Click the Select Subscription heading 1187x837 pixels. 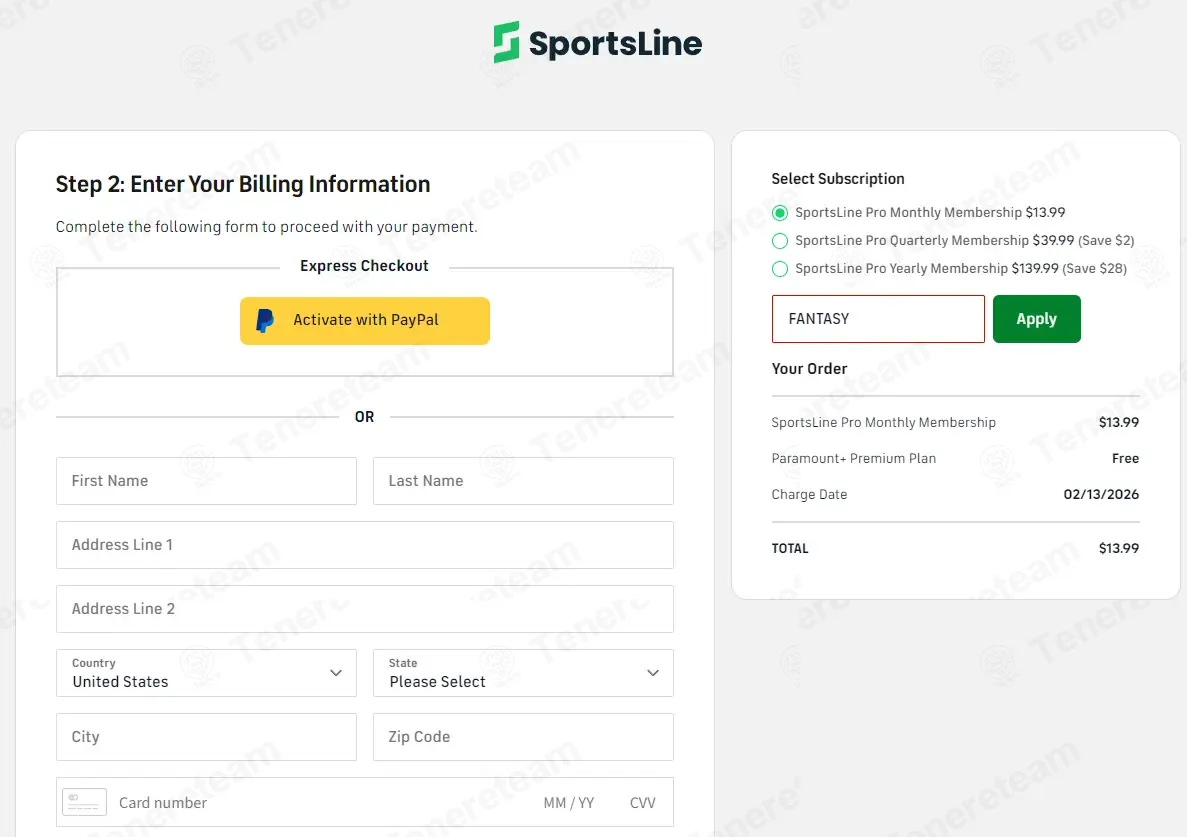[838, 179]
